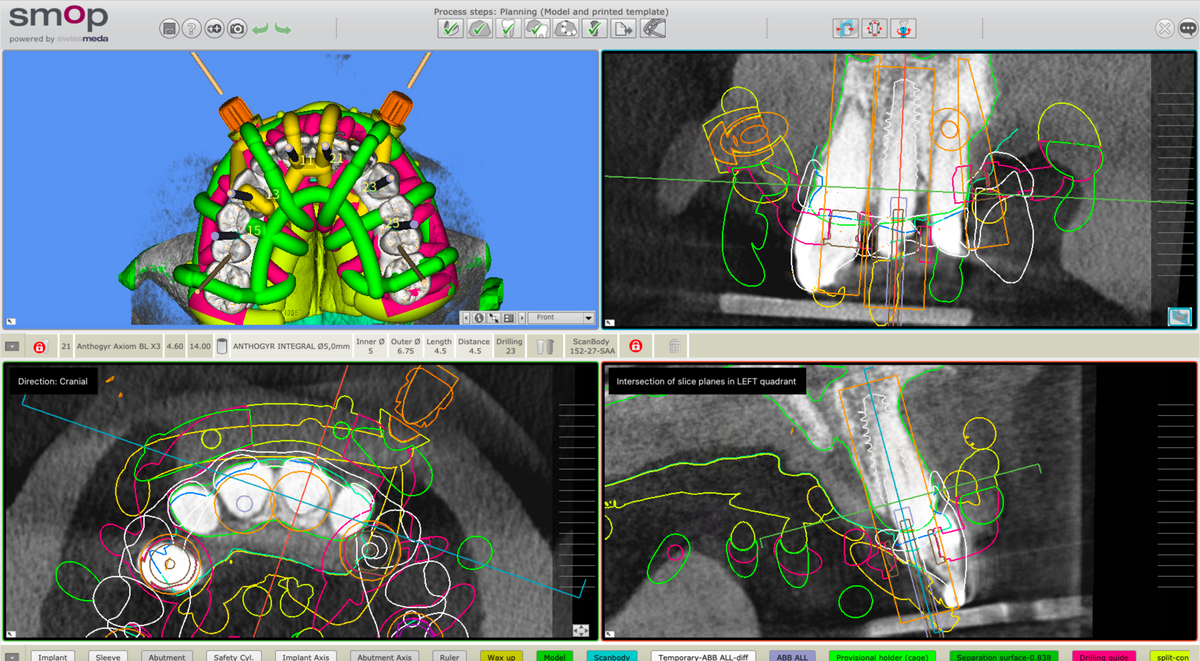Redo with the right green arrow

click(283, 29)
